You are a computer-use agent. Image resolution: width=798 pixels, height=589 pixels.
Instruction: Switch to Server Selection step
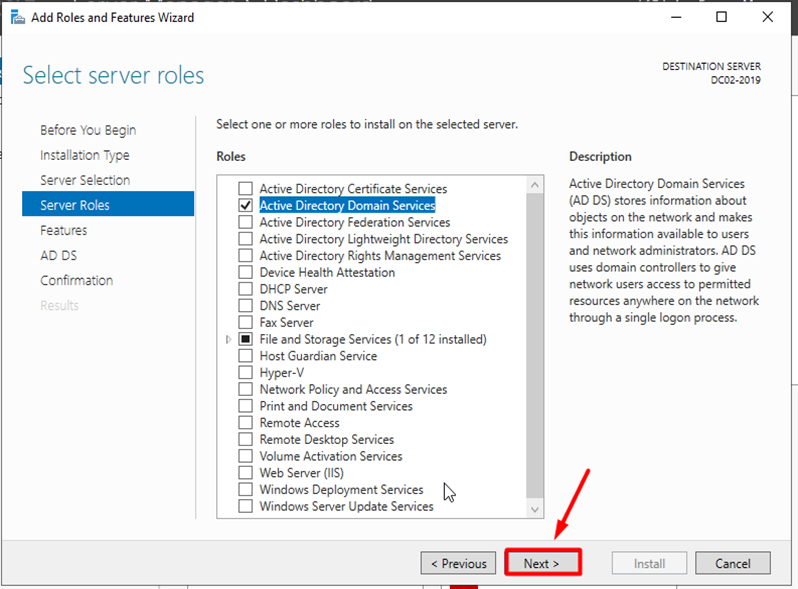pyautogui.click(x=85, y=180)
